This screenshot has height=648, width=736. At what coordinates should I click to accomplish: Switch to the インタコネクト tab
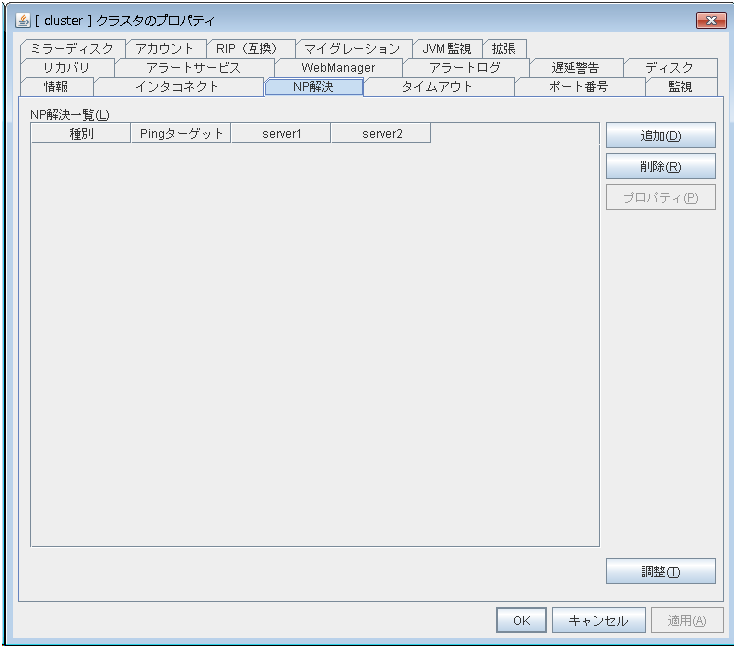pyautogui.click(x=176, y=87)
